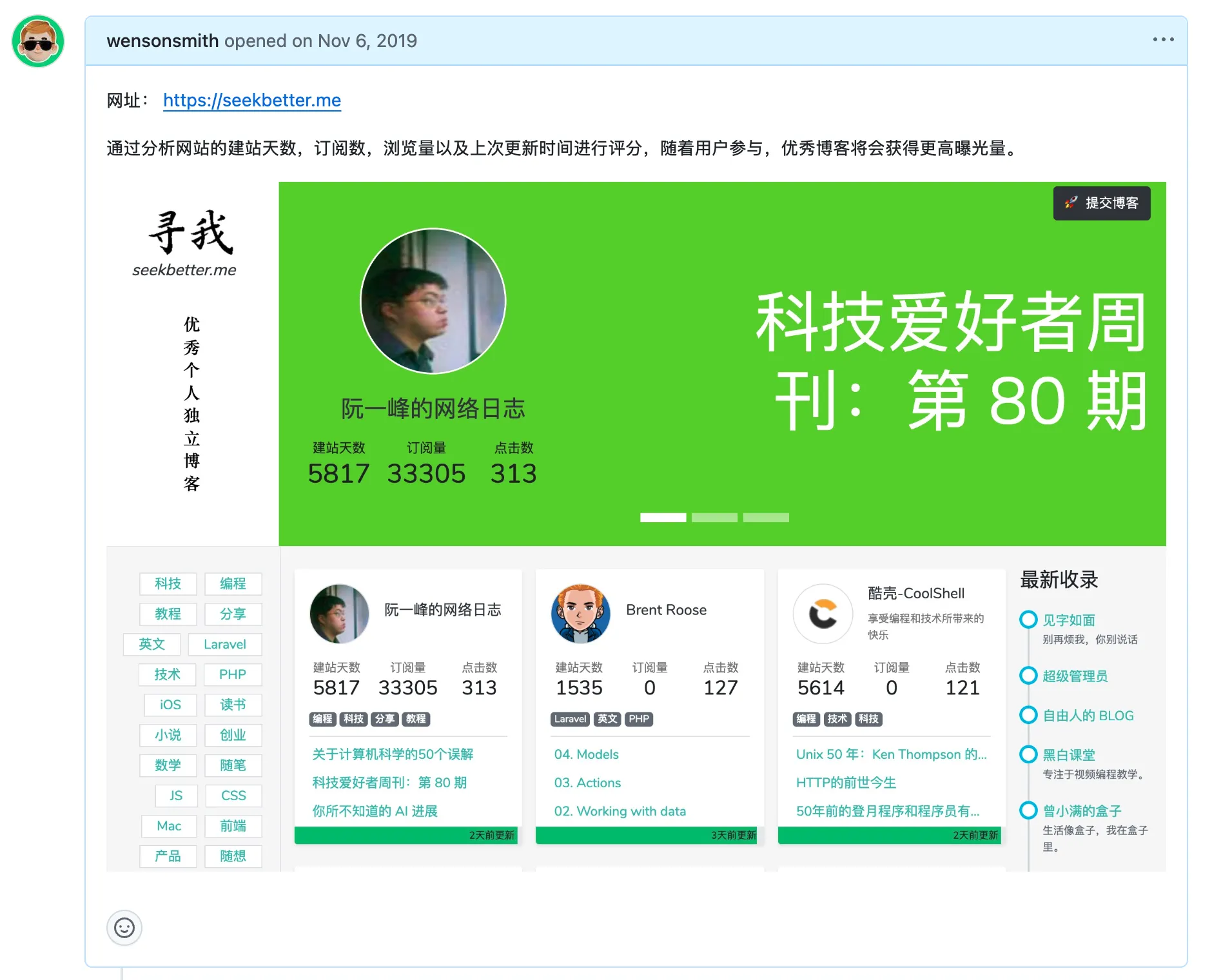The height and width of the screenshot is (980, 1212).
Task: Click the PHP badge on Brent Roose card
Action: click(x=639, y=719)
